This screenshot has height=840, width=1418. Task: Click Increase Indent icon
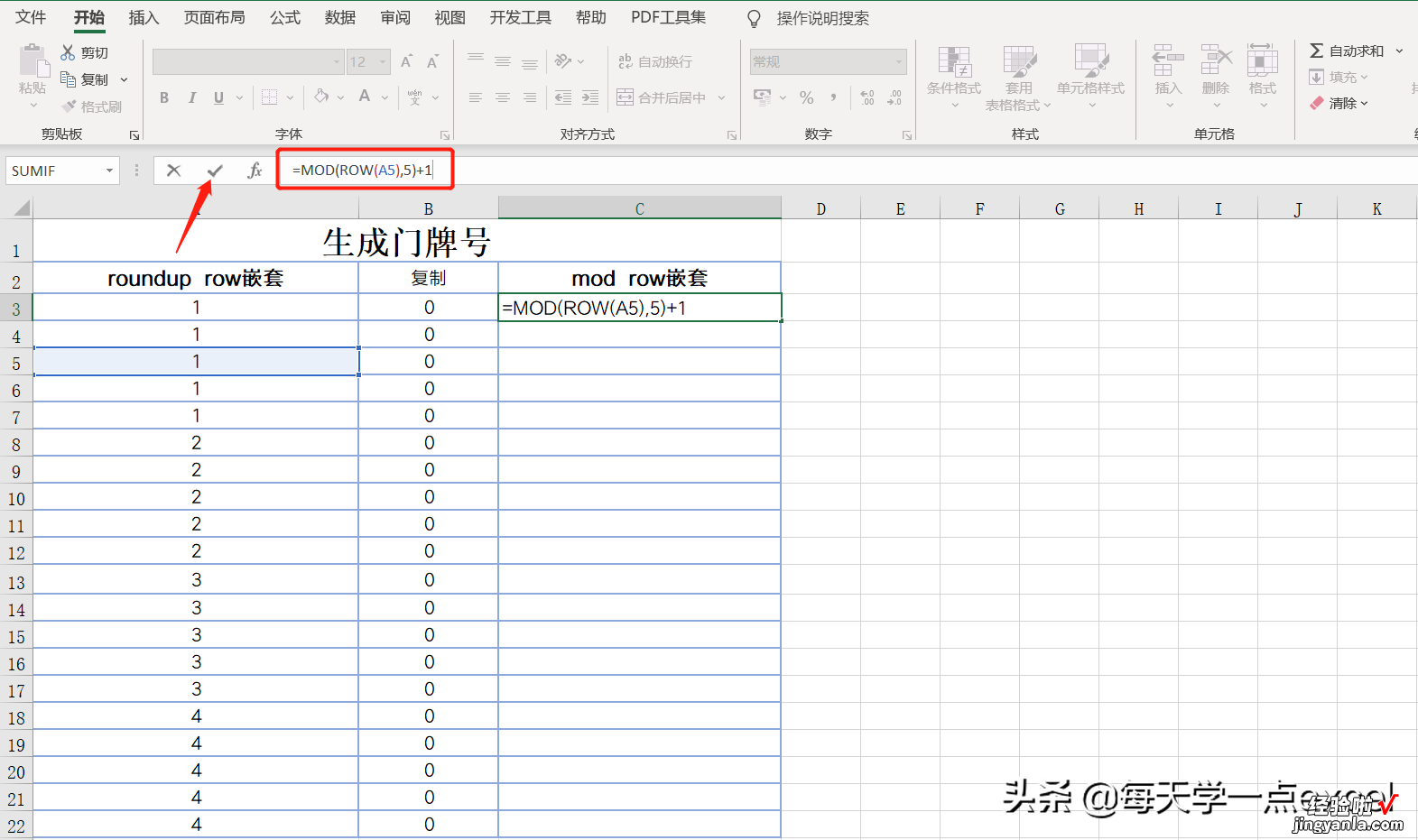pos(590,97)
